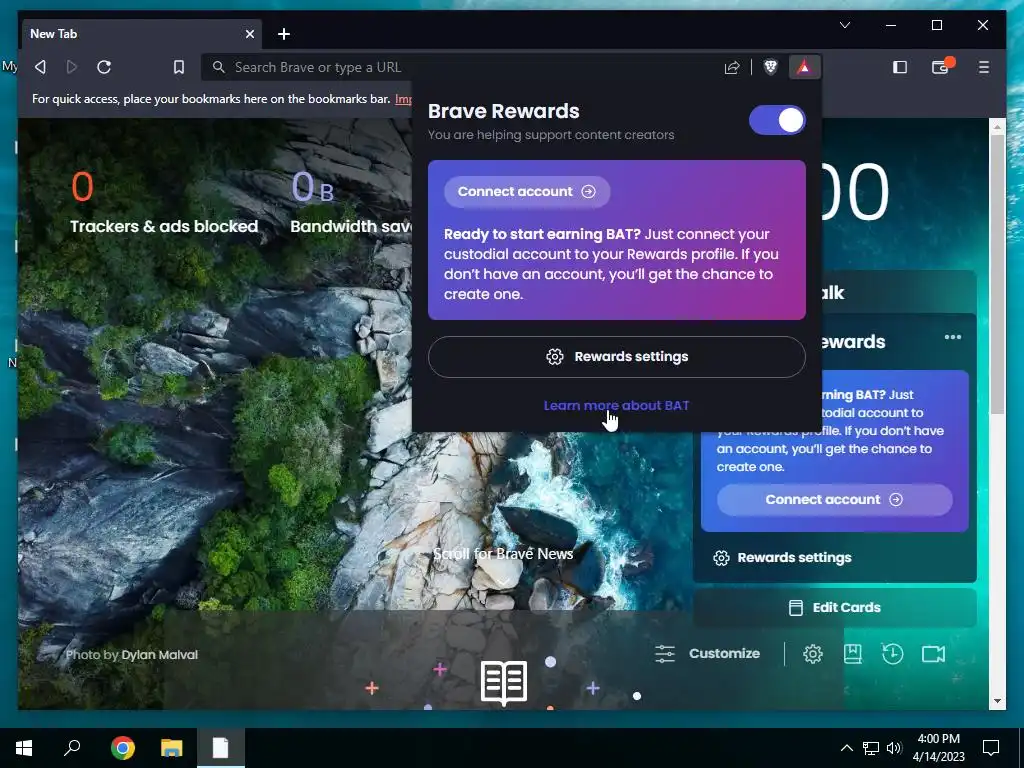This screenshot has height=768, width=1024.
Task: Go back with the browser back arrow
Action: pos(40,67)
